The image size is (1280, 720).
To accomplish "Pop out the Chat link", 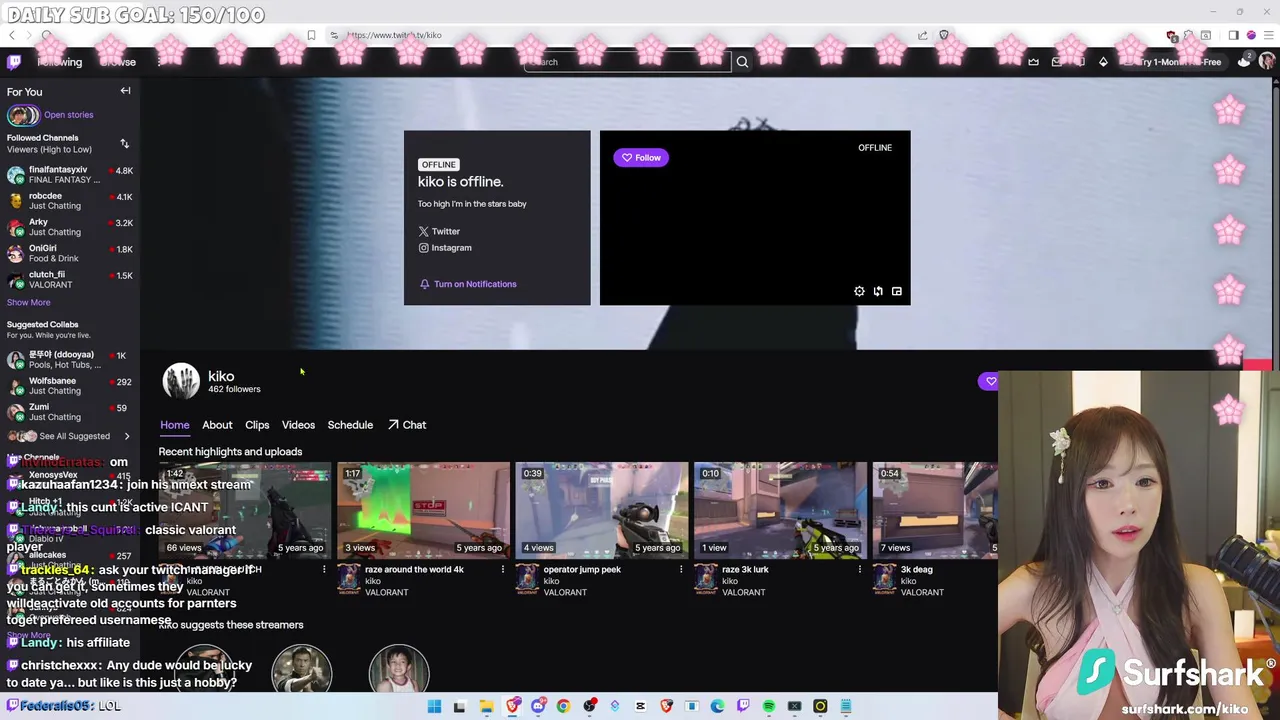I will tap(407, 425).
